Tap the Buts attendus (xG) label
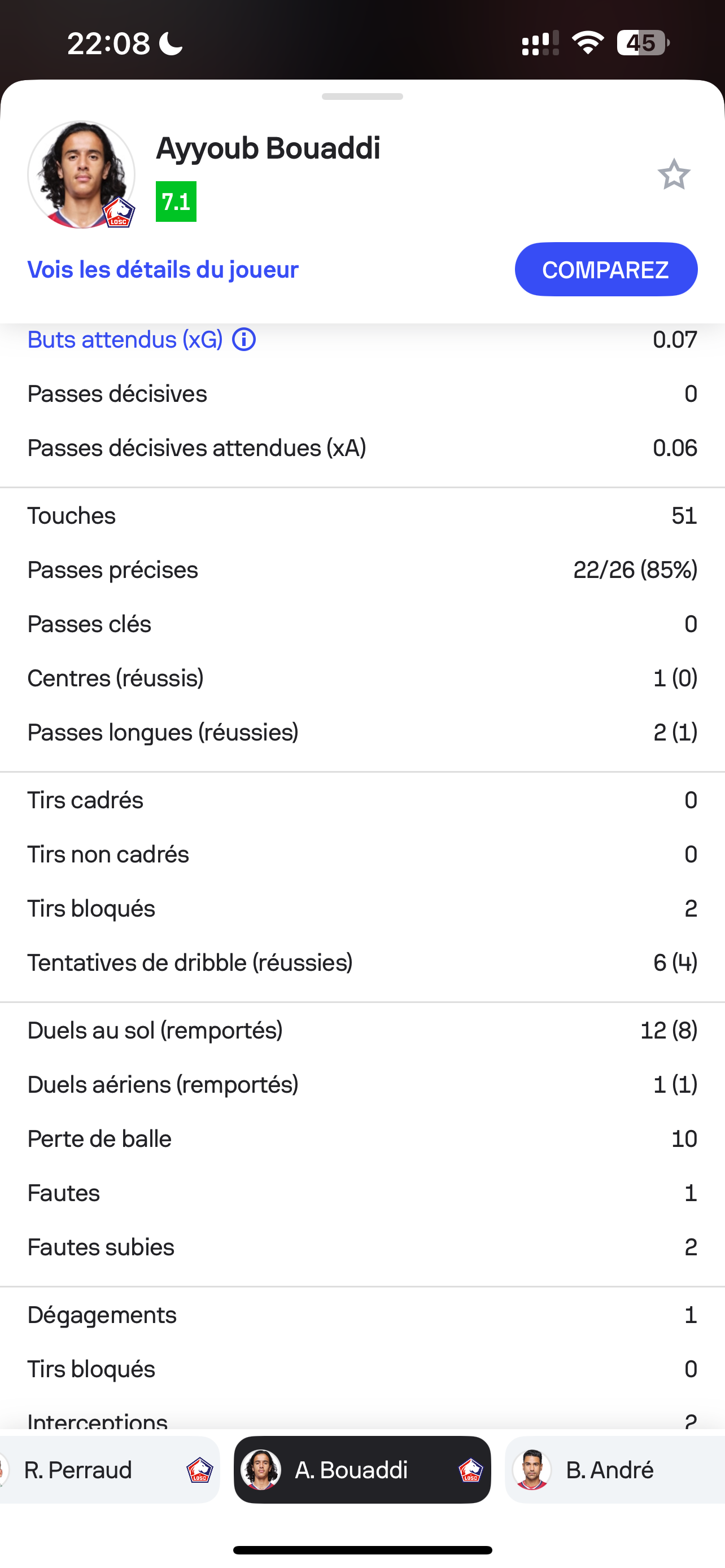 (x=125, y=340)
